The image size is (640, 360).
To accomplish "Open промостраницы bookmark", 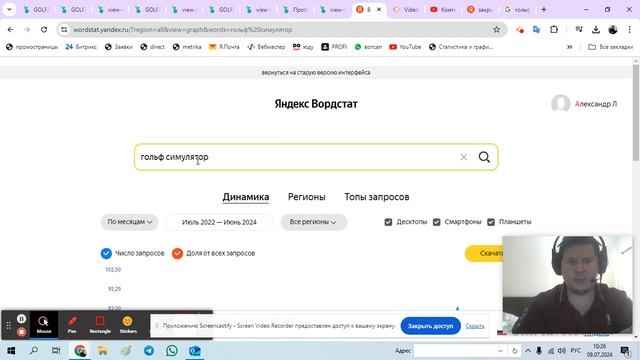I will tap(32, 47).
